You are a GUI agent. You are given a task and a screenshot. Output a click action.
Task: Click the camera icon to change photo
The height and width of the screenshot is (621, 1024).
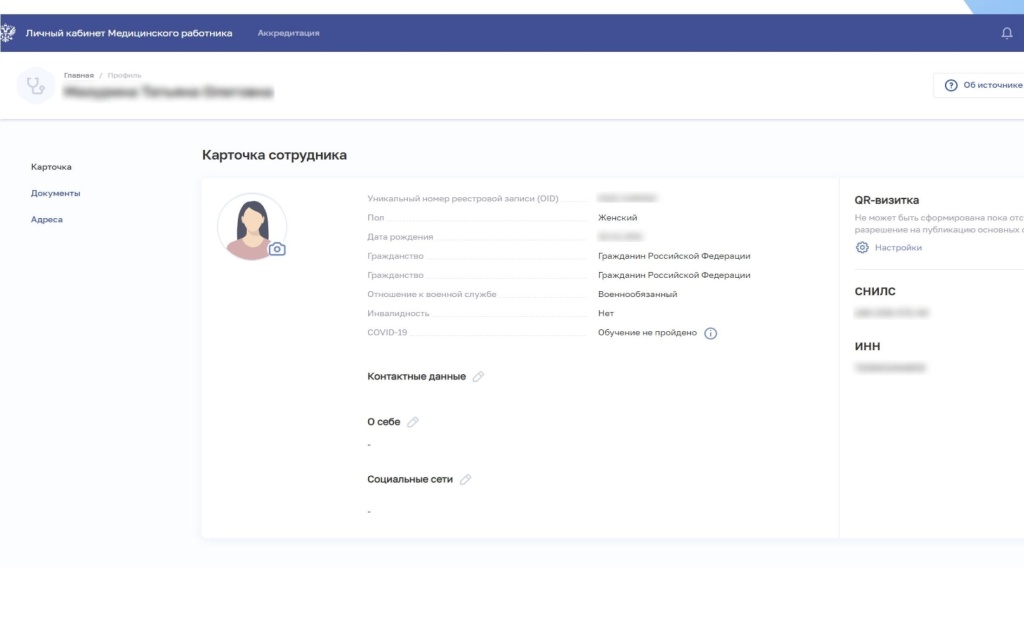(277, 248)
